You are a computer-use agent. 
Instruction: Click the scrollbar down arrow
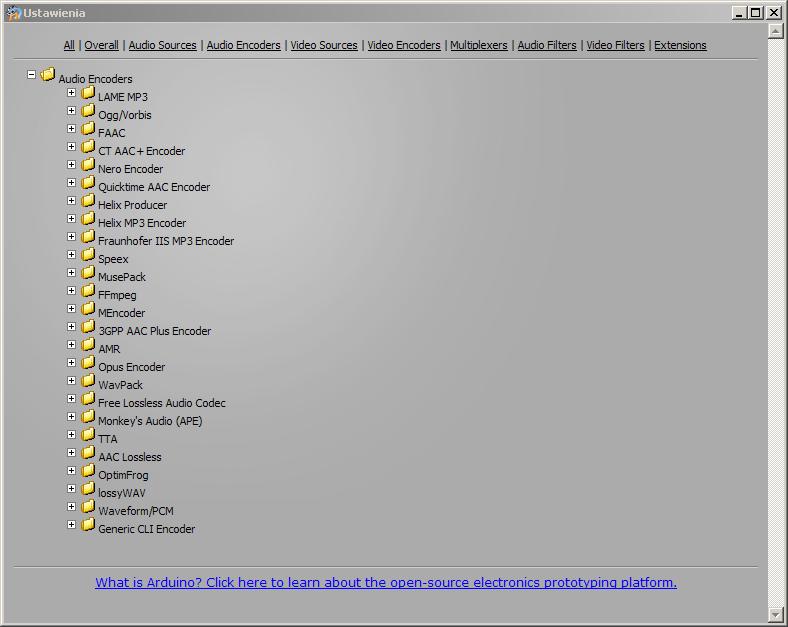point(775,614)
